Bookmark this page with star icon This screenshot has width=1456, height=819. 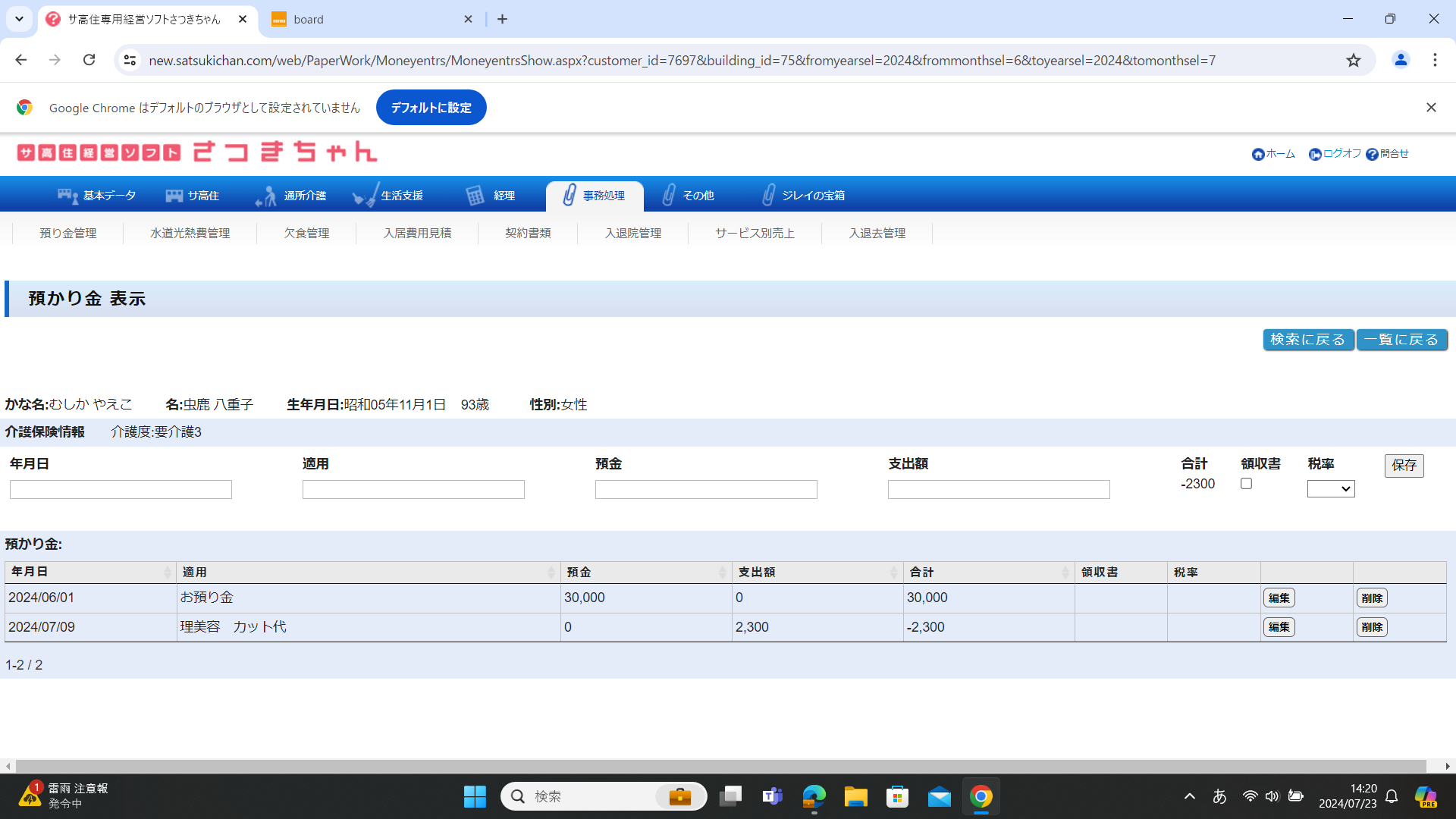point(1354,60)
